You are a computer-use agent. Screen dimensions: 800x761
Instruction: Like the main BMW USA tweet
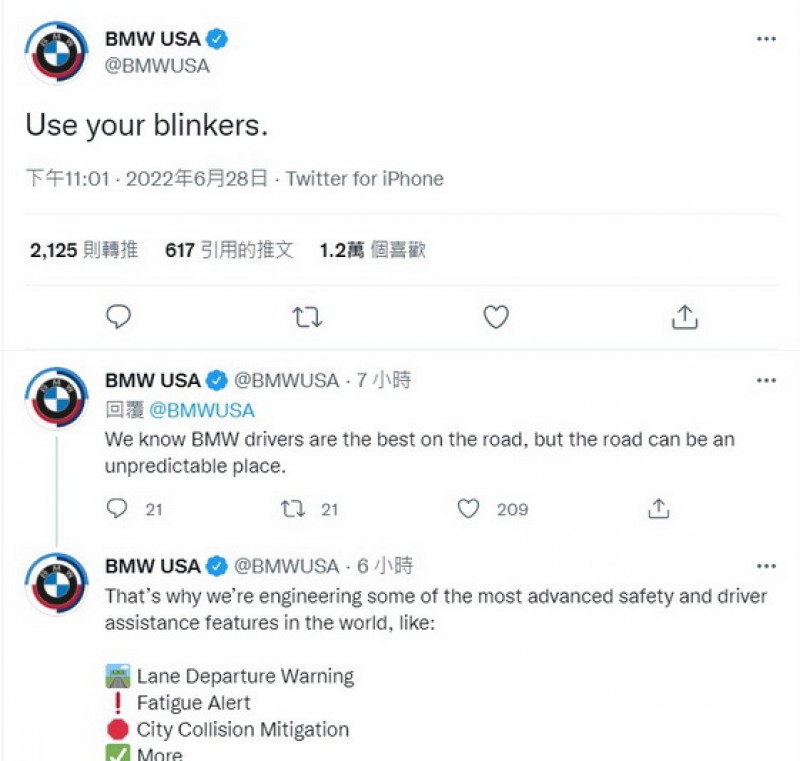[x=496, y=317]
